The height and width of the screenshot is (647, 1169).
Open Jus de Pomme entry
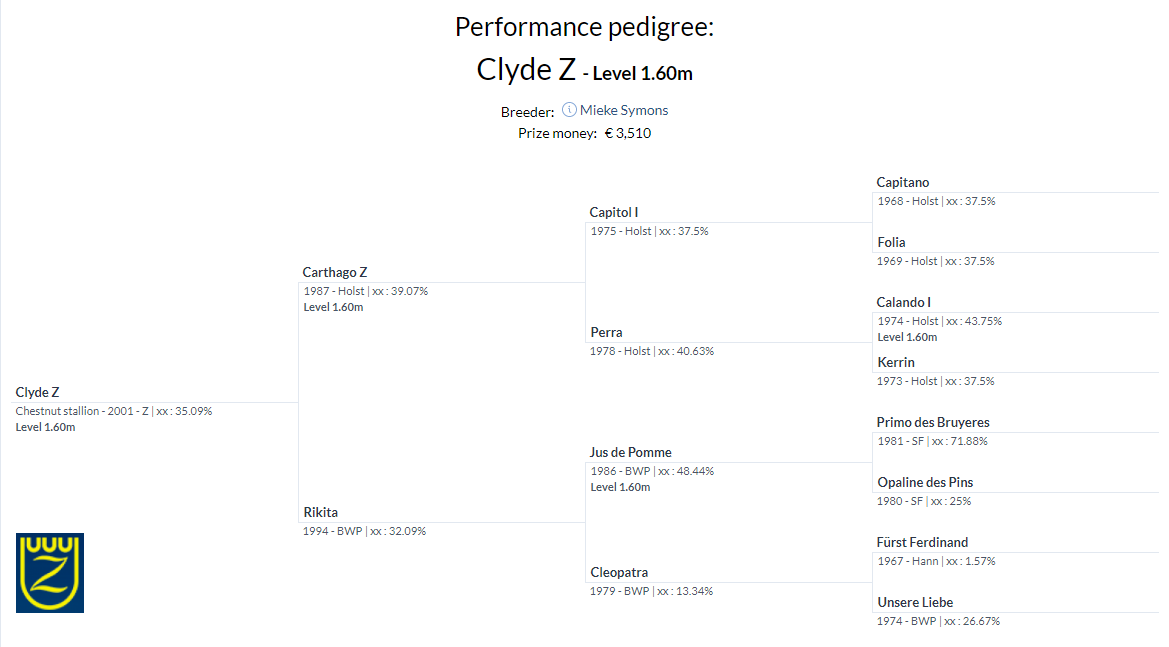click(631, 452)
